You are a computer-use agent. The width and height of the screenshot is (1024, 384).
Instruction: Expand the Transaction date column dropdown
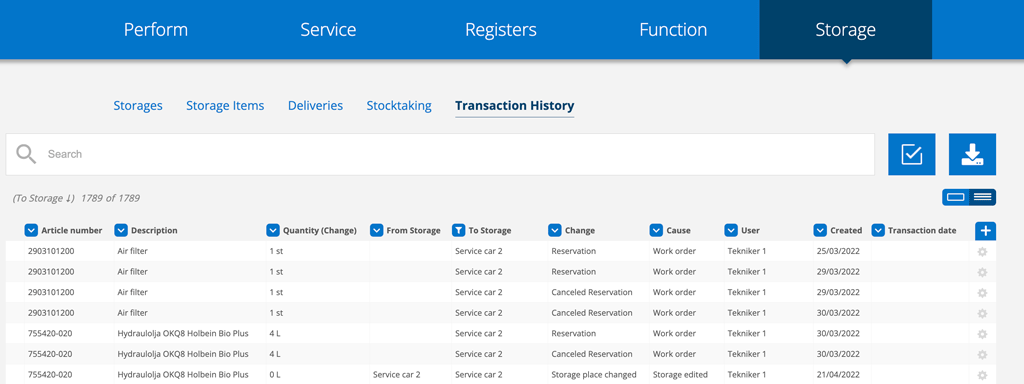(878, 231)
